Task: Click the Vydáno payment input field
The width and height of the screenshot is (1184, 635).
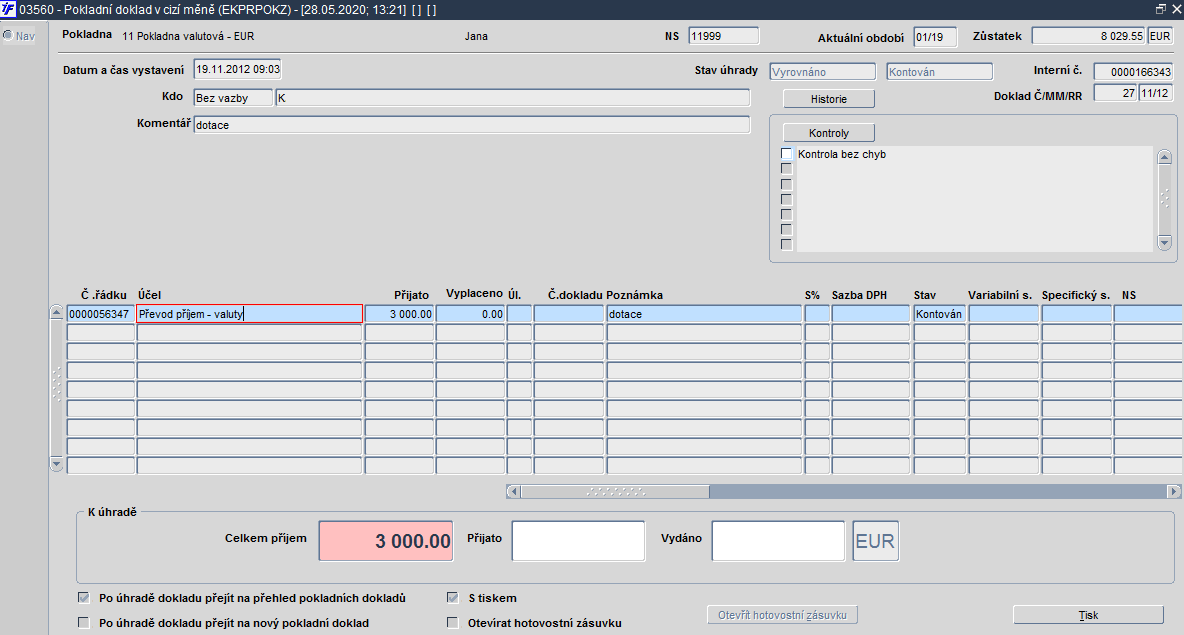Action: 778,541
